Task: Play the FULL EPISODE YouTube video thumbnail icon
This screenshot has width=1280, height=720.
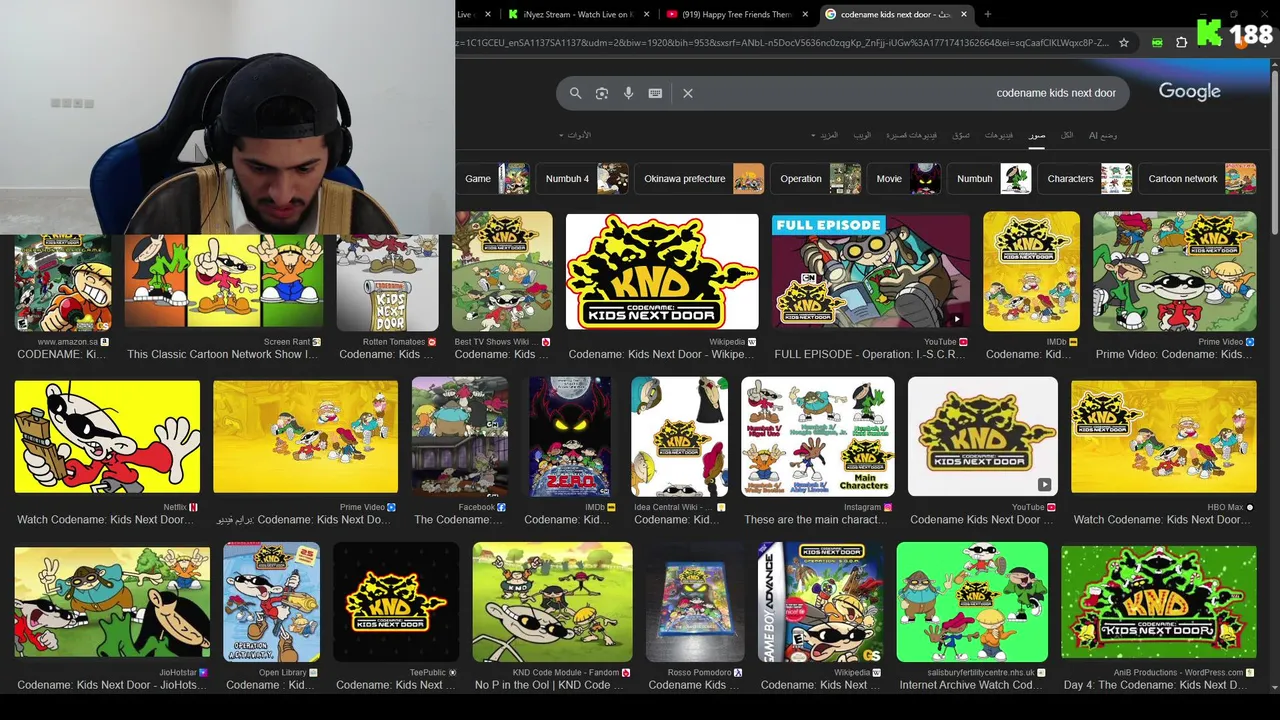Action: (x=956, y=320)
